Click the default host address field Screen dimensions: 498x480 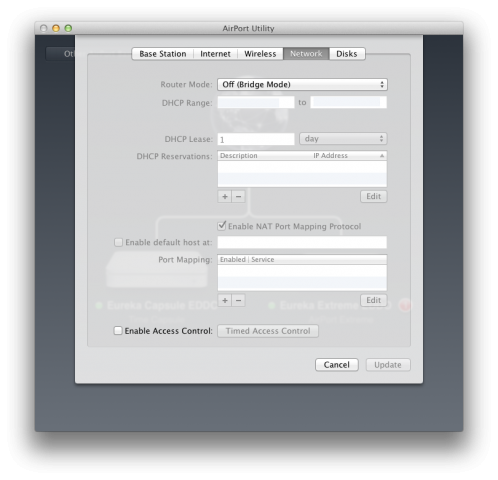[x=302, y=242]
